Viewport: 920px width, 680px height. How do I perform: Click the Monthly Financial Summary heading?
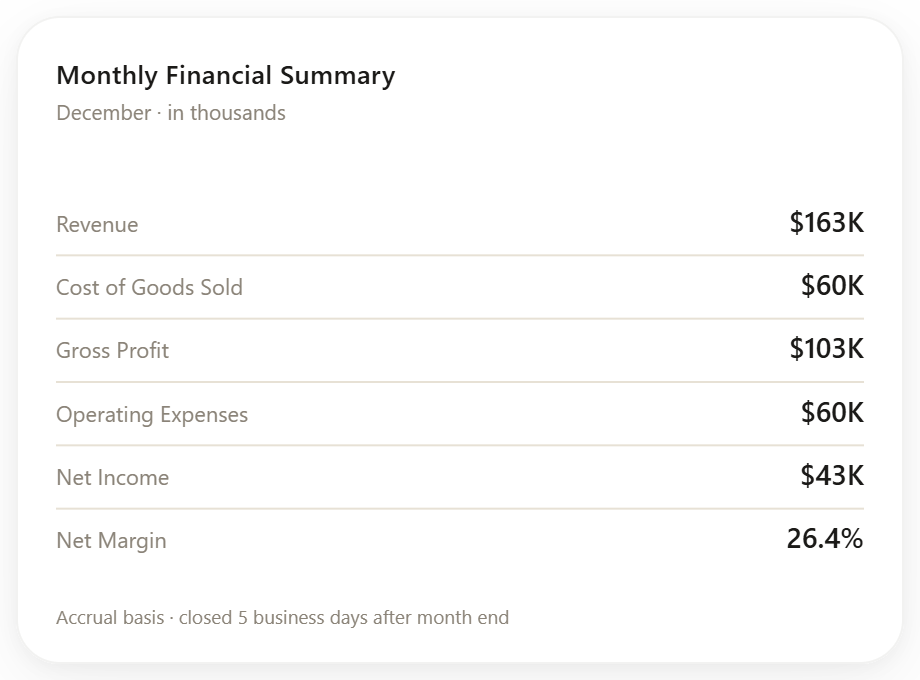[226, 76]
